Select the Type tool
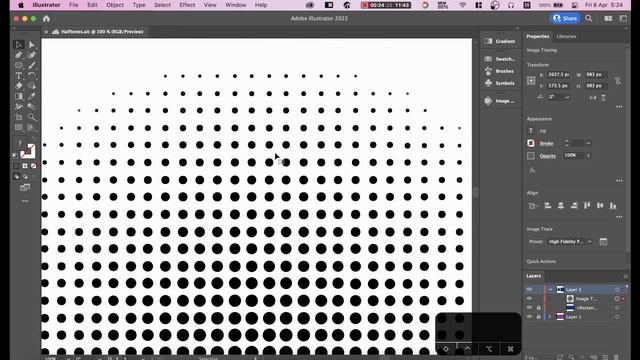This screenshot has width=640, height=360. (19, 76)
